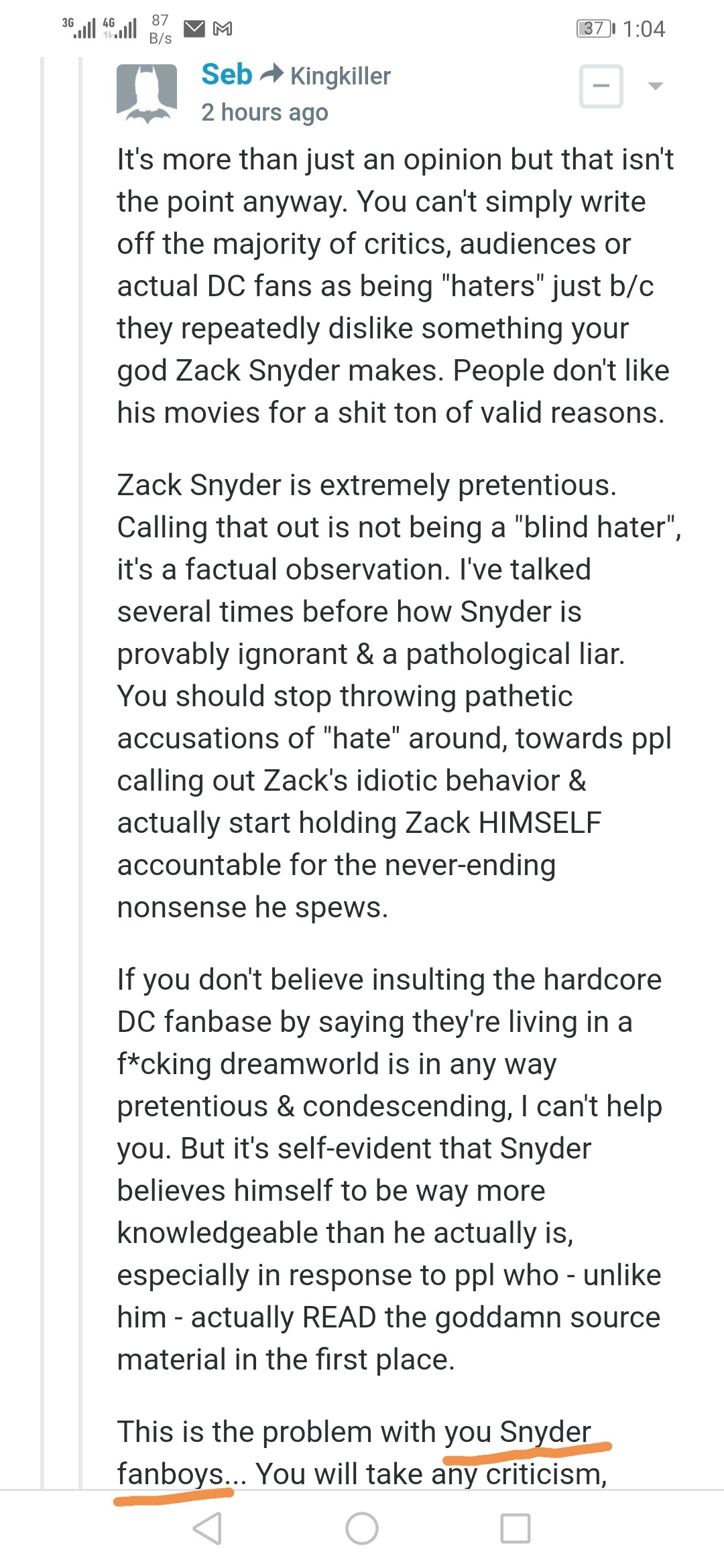Open Seb's Batman avatar
724x1568 pixels.
coord(147,94)
